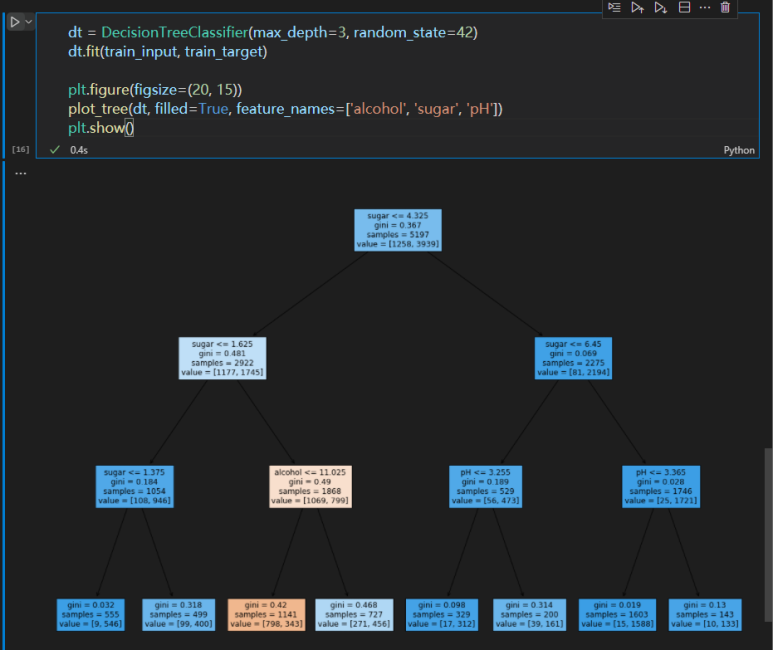This screenshot has width=773, height=650.
Task: Click the tree node sugar <= 6.45
Action: click(x=573, y=358)
